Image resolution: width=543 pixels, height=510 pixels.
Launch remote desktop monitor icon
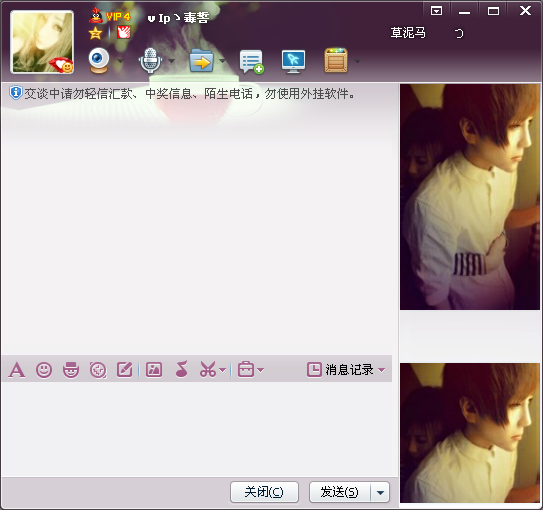click(293, 62)
